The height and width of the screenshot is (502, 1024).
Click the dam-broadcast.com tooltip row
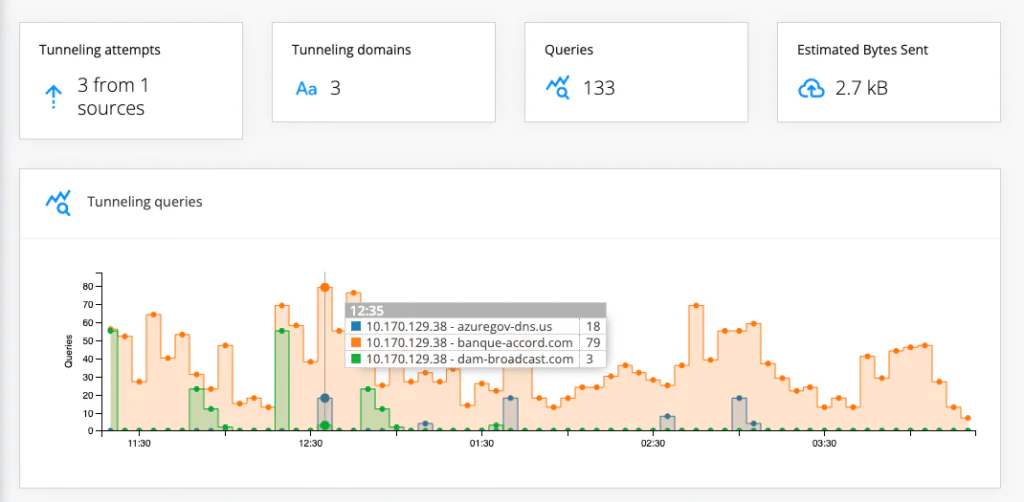tap(475, 359)
